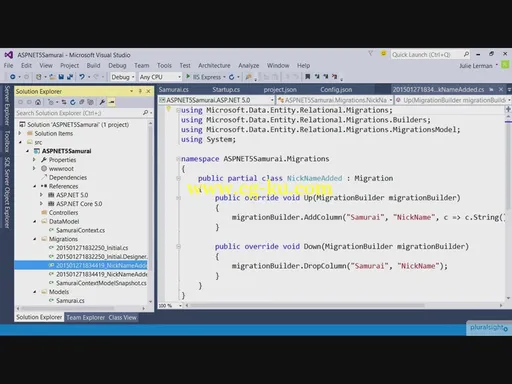This screenshot has width=512, height=384.
Task: Open the Server Explorer side tab
Action: coord(7,105)
